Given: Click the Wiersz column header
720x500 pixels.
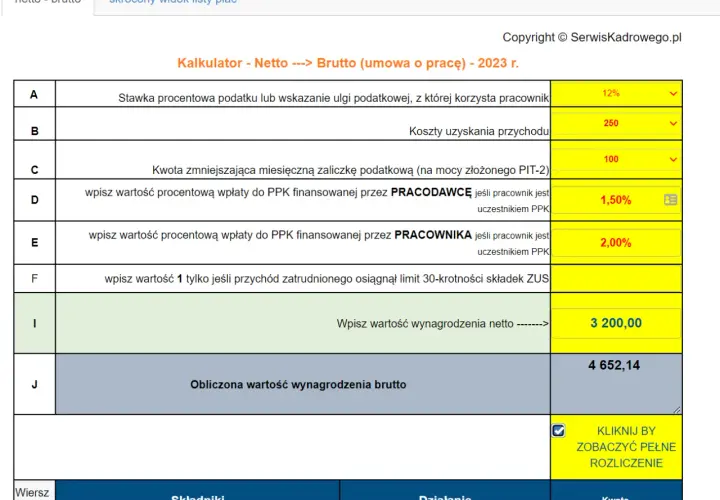Looking at the screenshot, I should 32,492.
